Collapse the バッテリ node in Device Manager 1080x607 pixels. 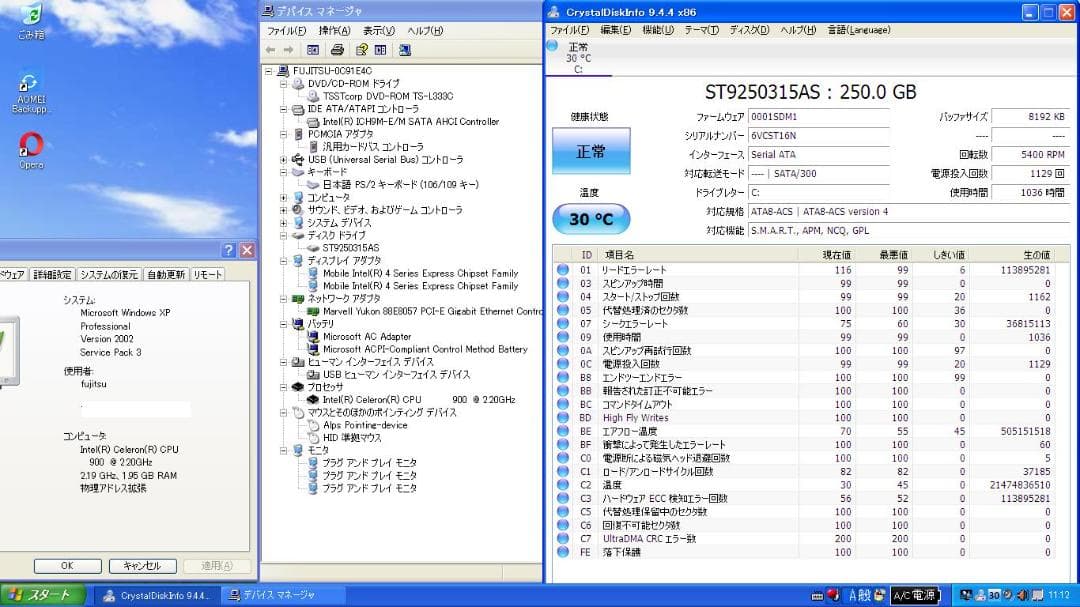283,324
